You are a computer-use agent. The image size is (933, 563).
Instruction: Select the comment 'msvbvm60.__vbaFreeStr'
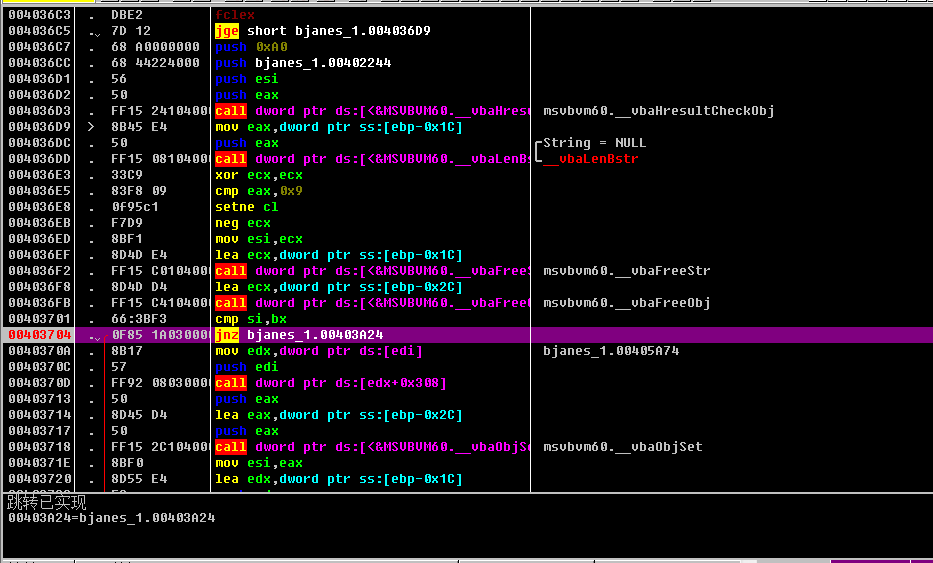click(627, 271)
